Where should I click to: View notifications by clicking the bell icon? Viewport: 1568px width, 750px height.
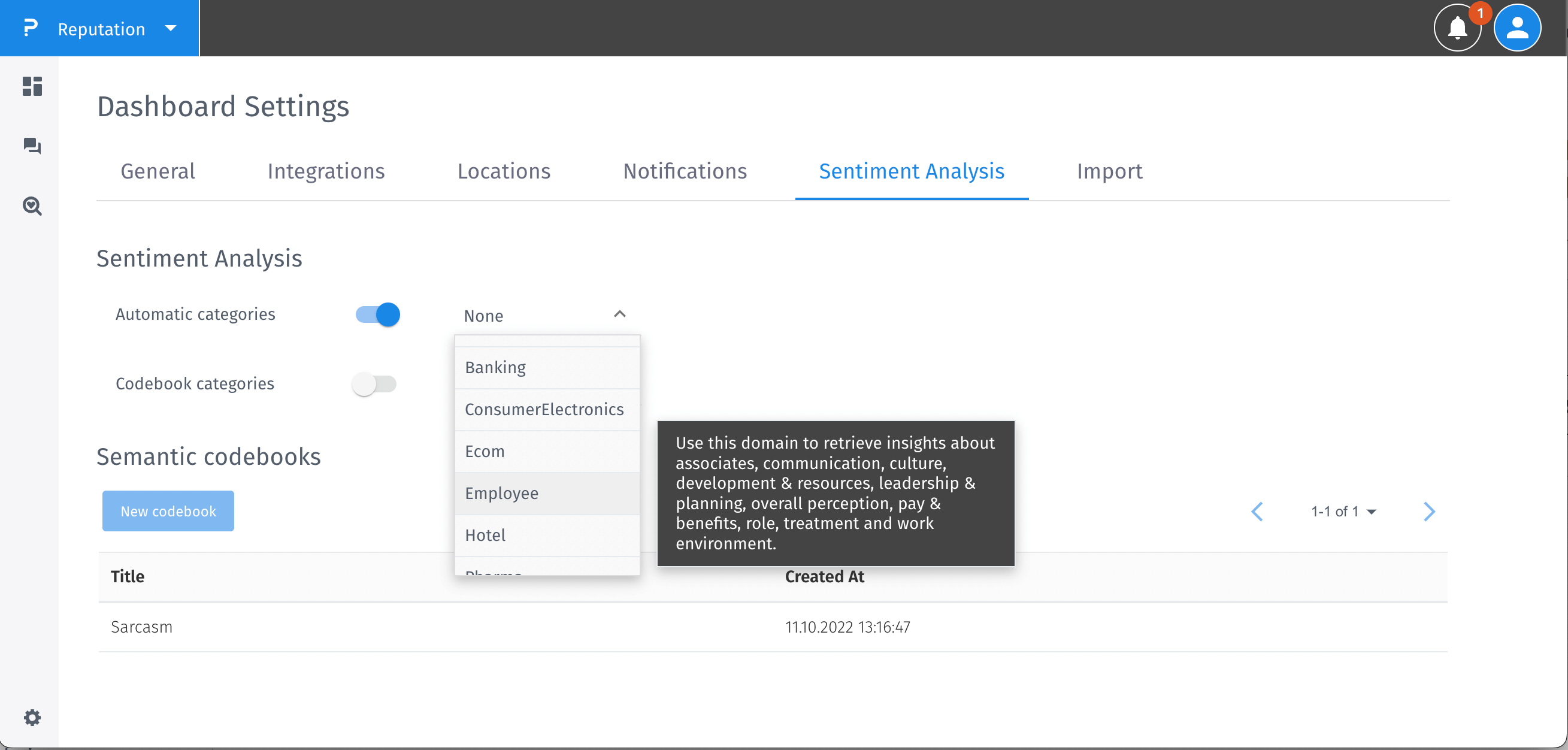1457,28
